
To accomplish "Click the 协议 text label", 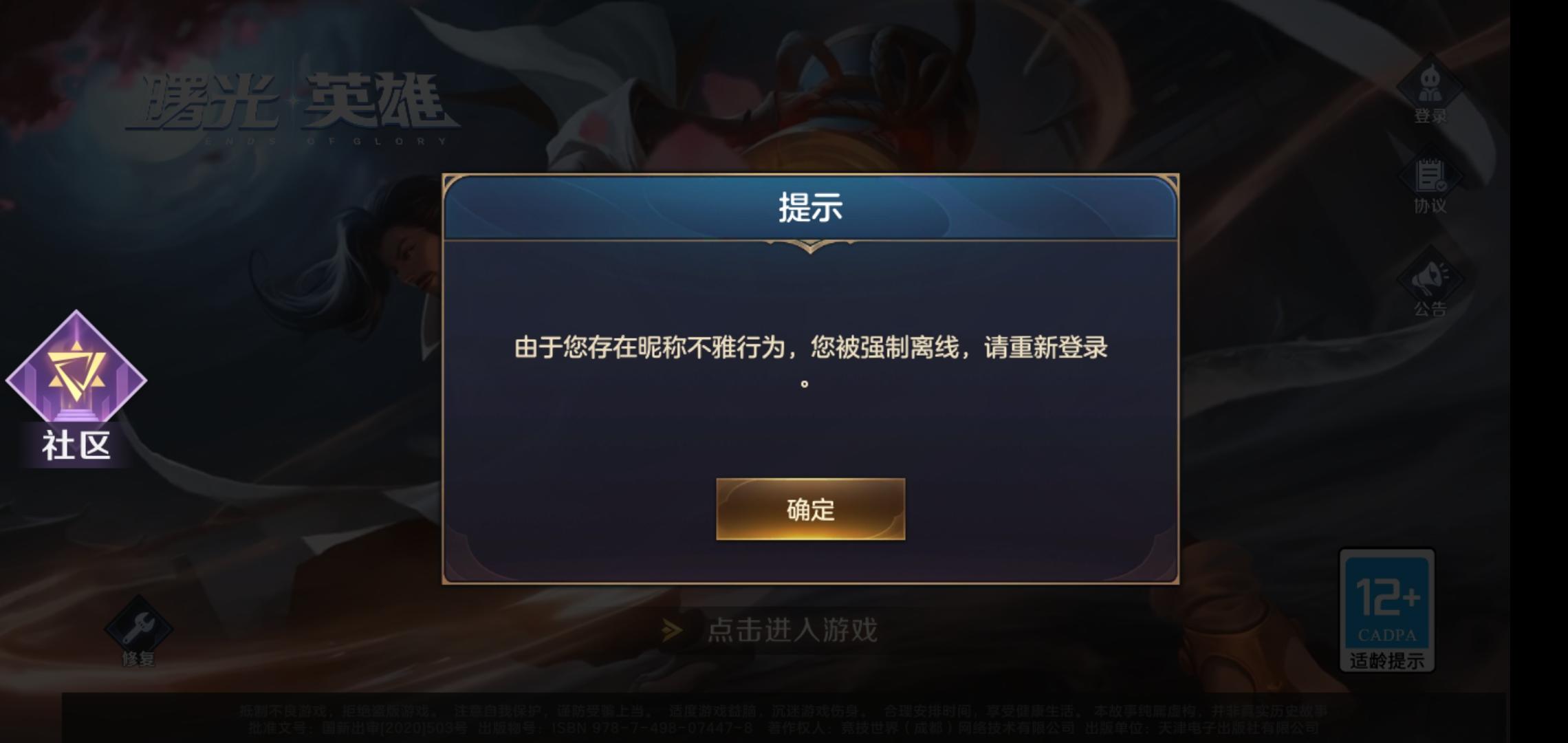I will (x=1430, y=206).
